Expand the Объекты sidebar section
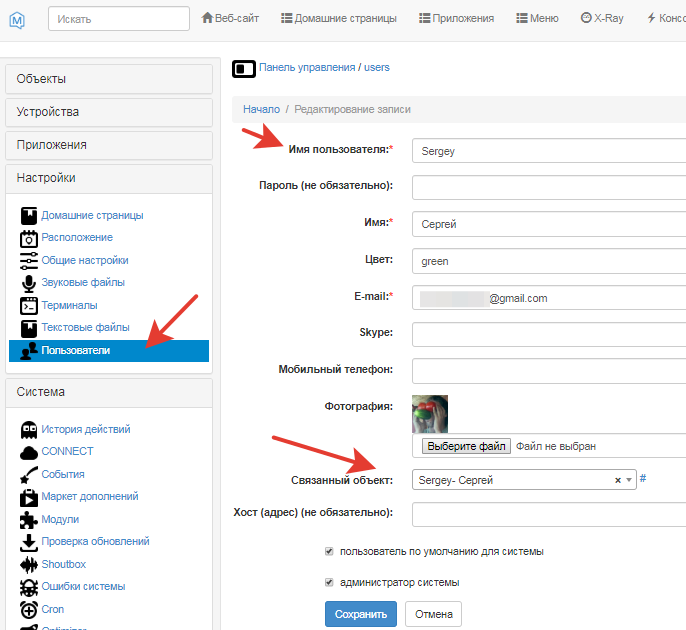 108,79
